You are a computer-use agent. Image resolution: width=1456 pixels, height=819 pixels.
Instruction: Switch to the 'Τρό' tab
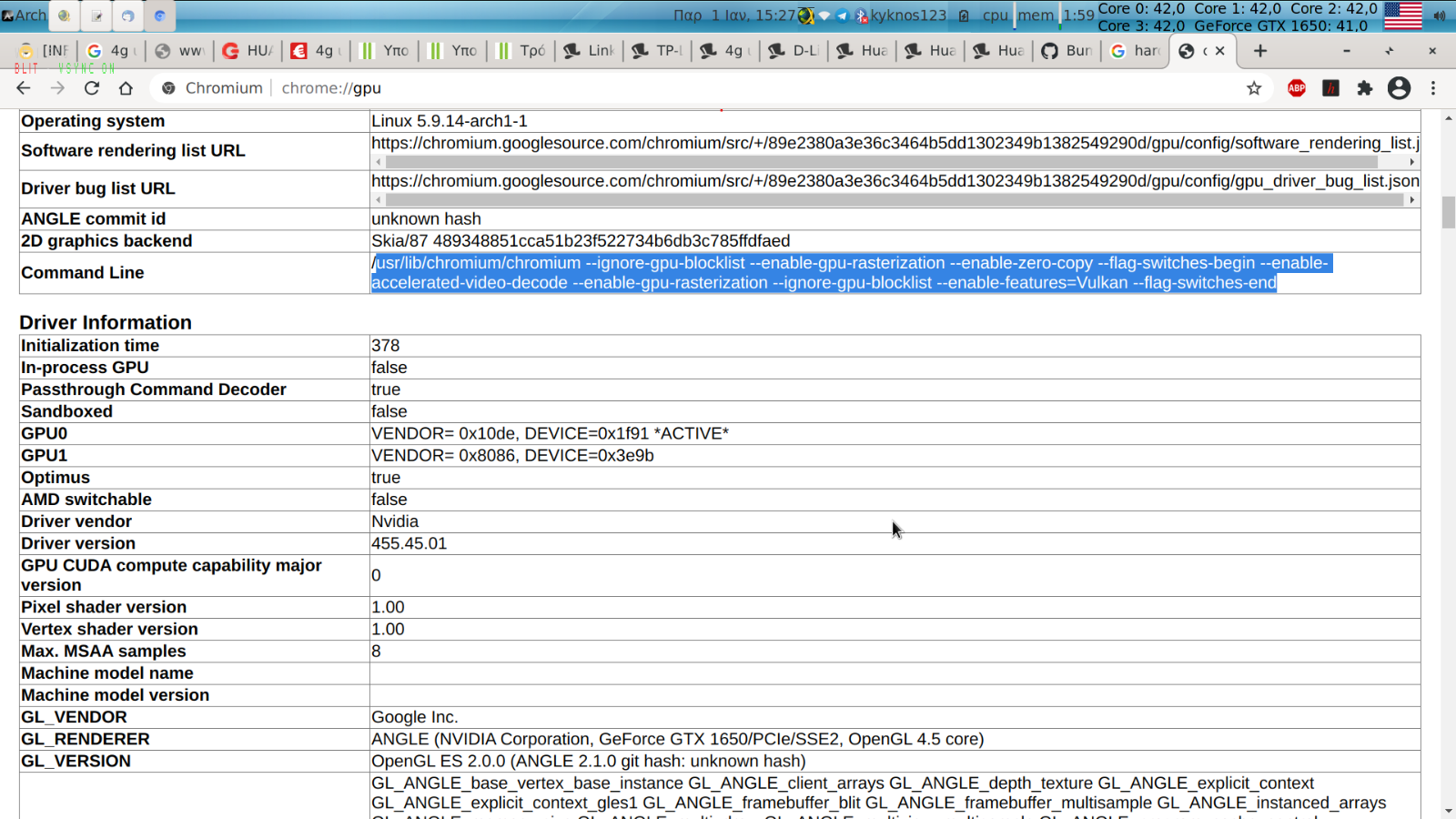tap(521, 51)
